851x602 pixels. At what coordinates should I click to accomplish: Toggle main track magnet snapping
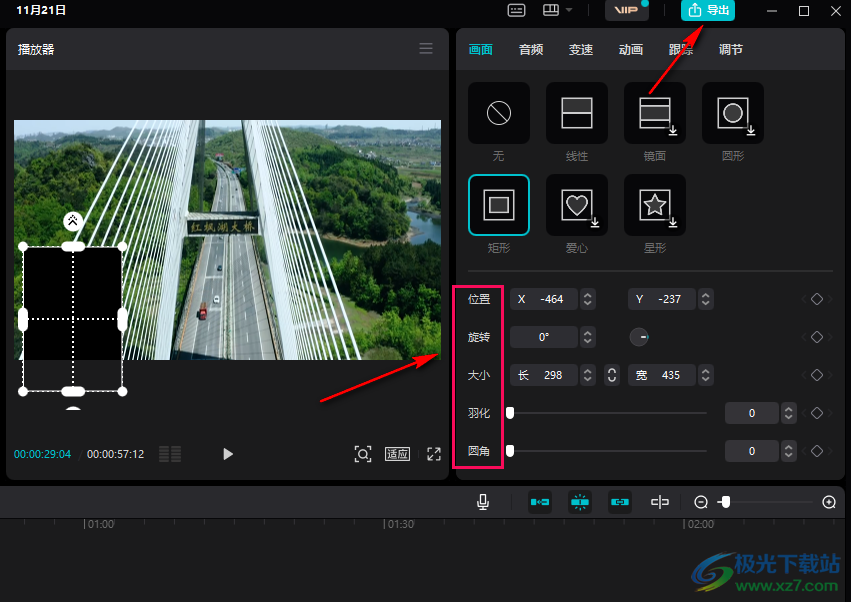click(x=539, y=502)
